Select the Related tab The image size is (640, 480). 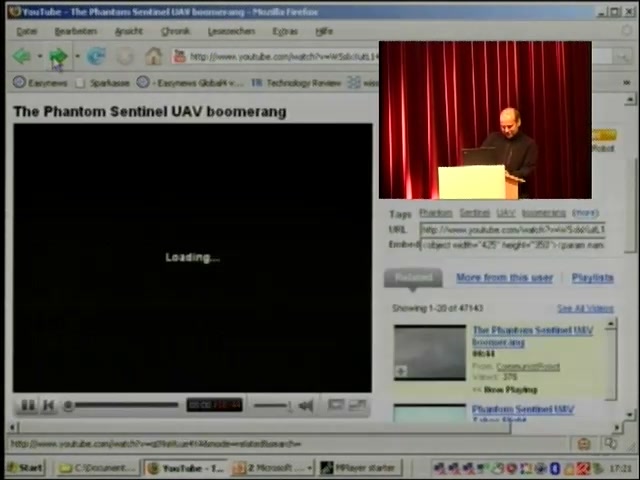(413, 278)
